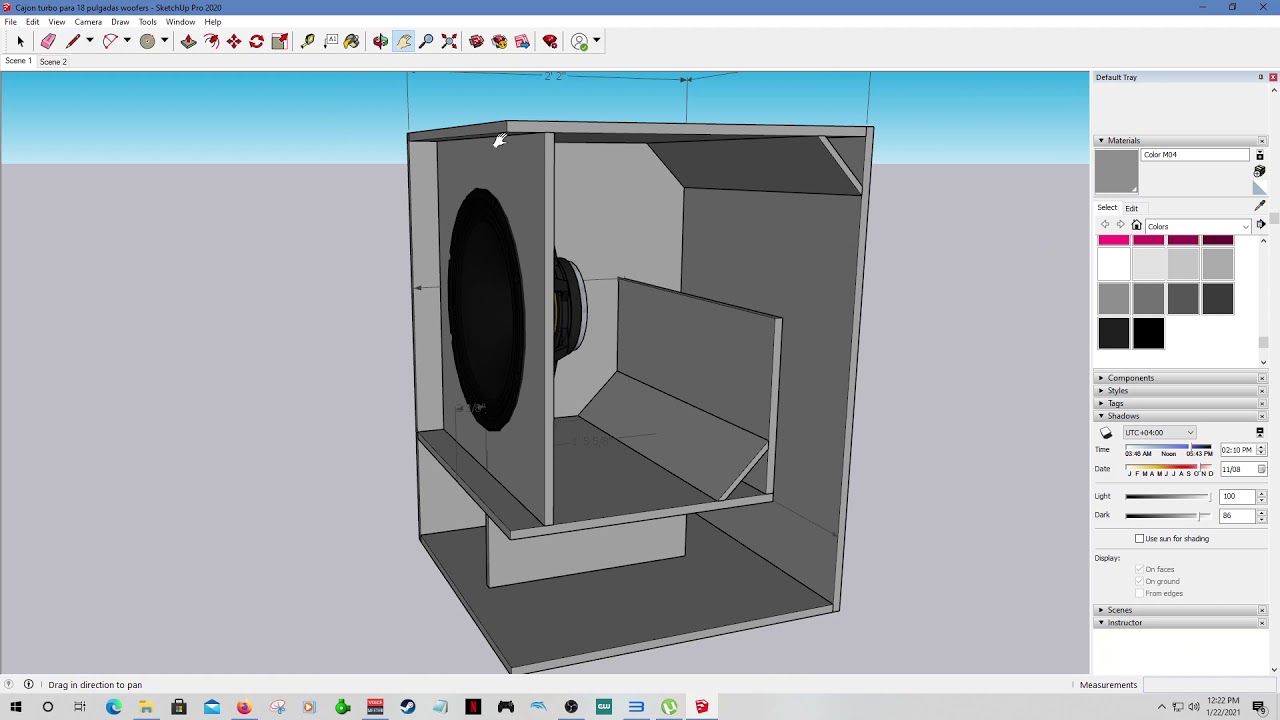Go to In Model materials home icon
This screenshot has width=1280, height=720.
[x=1136, y=225]
